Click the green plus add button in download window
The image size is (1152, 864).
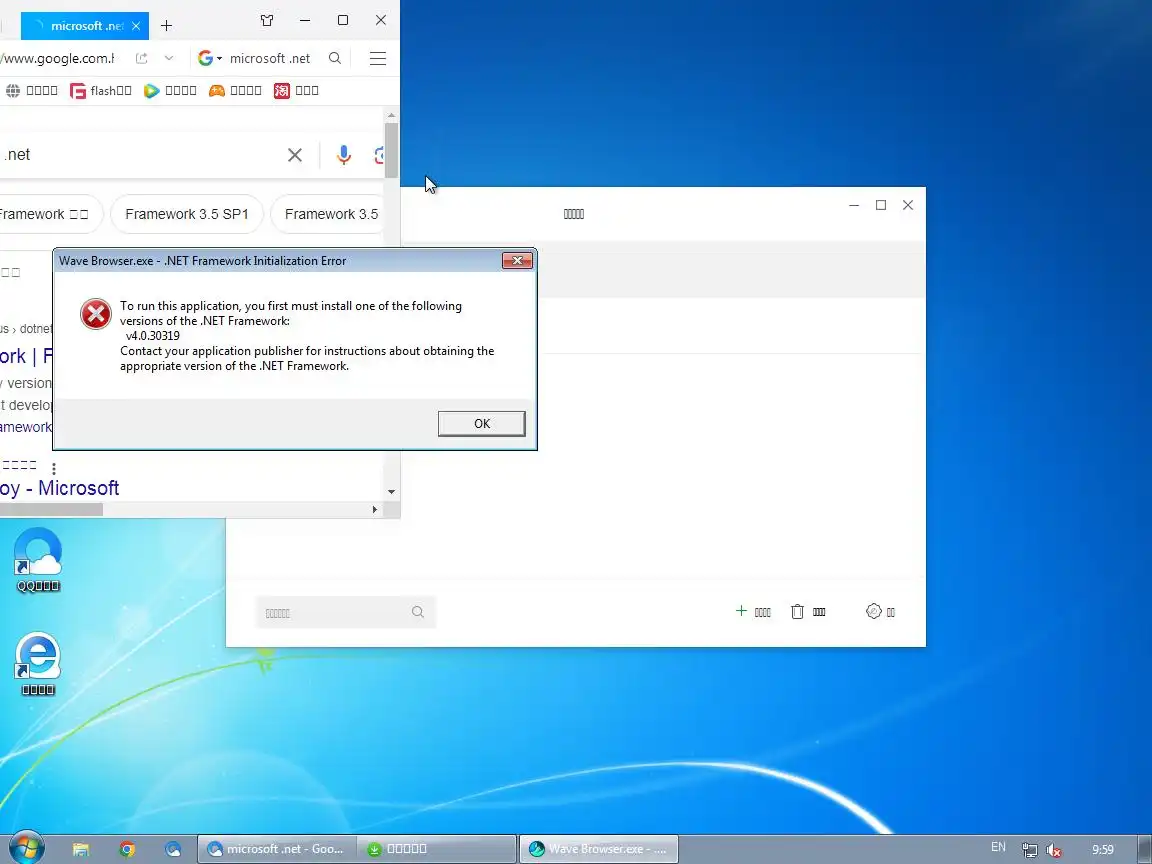(753, 611)
